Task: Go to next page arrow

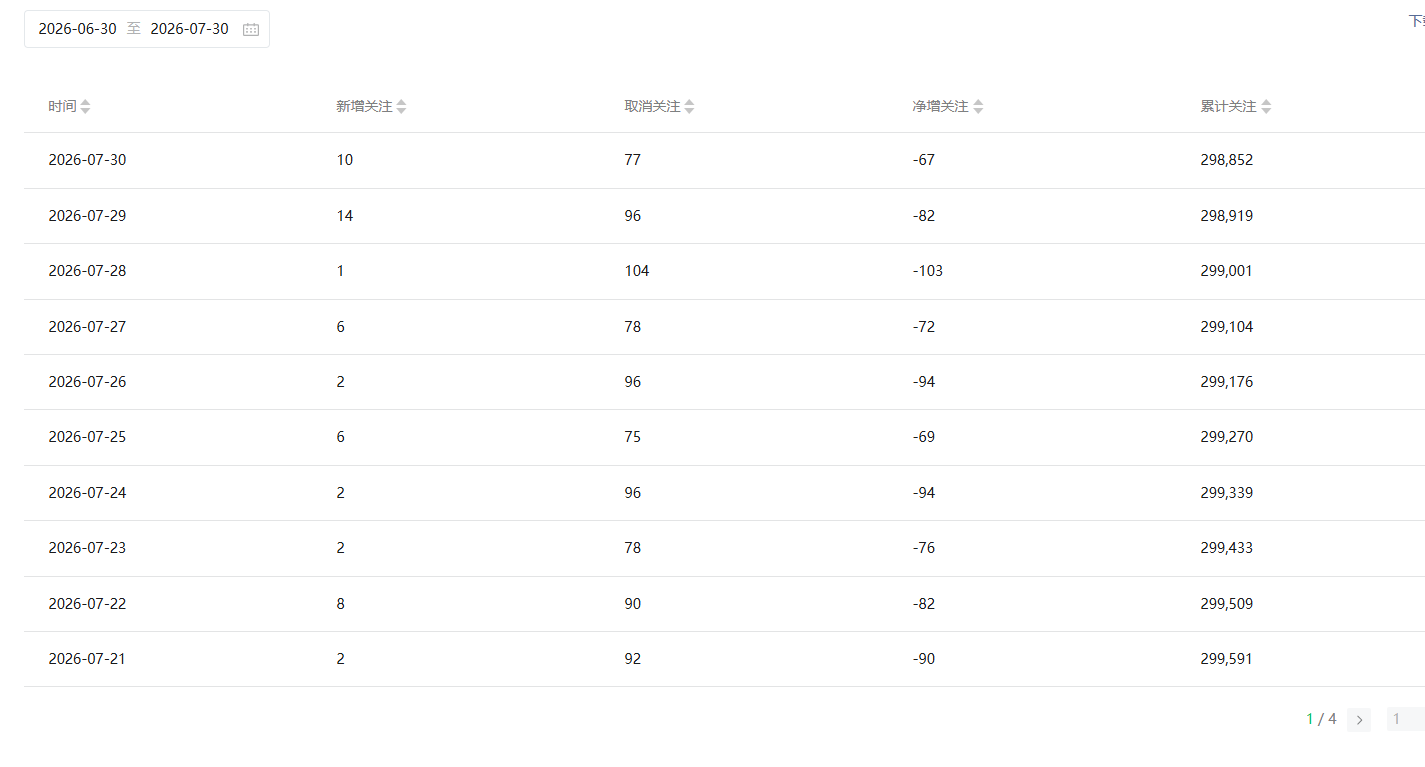Action: 1359,720
